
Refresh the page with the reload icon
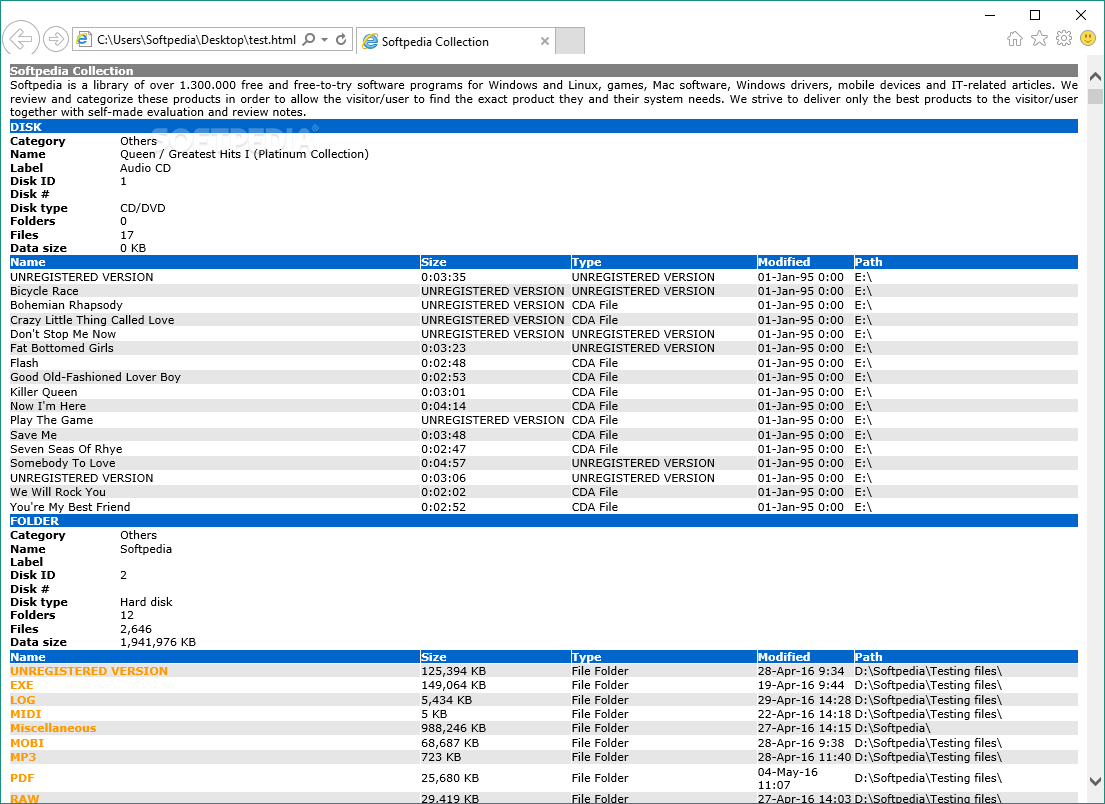click(x=341, y=39)
